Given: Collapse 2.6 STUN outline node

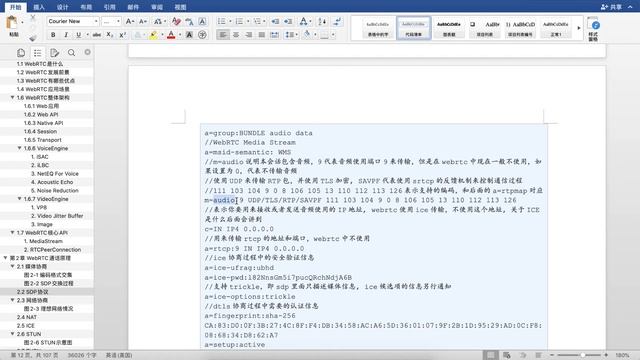Looking at the screenshot, I should point(13,334).
